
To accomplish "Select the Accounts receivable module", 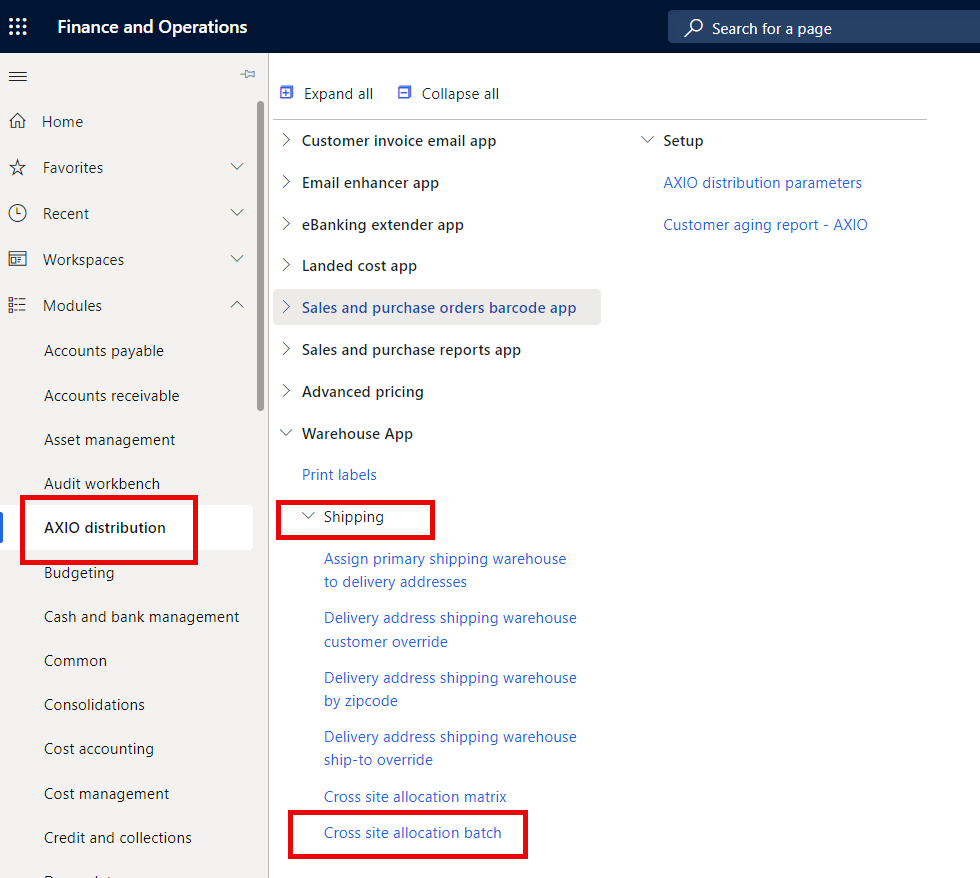I will (111, 395).
